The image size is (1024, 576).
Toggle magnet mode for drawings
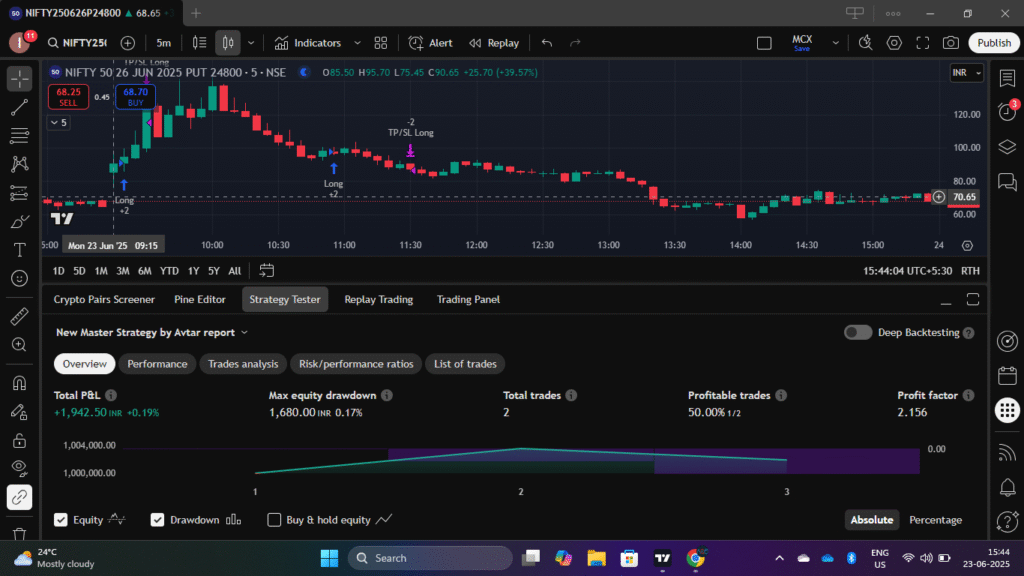tap(20, 383)
